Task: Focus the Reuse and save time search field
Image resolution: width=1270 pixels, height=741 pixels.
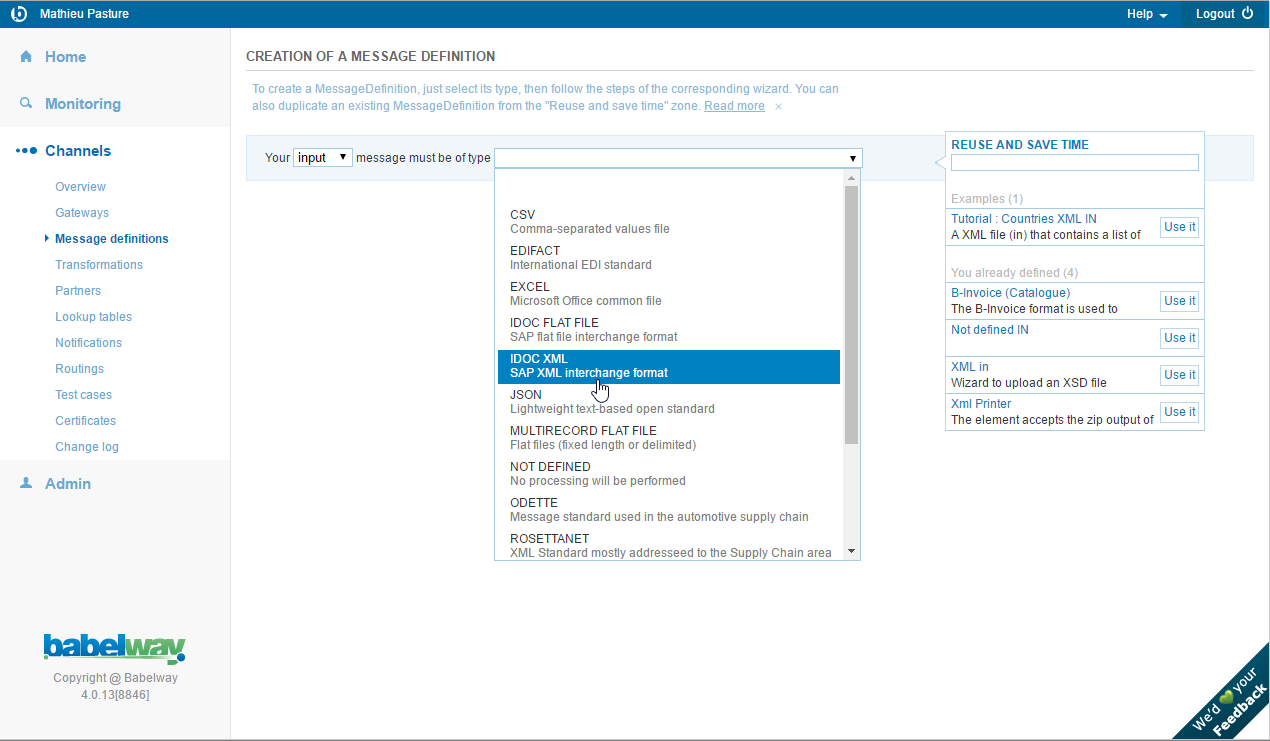Action: (1074, 163)
